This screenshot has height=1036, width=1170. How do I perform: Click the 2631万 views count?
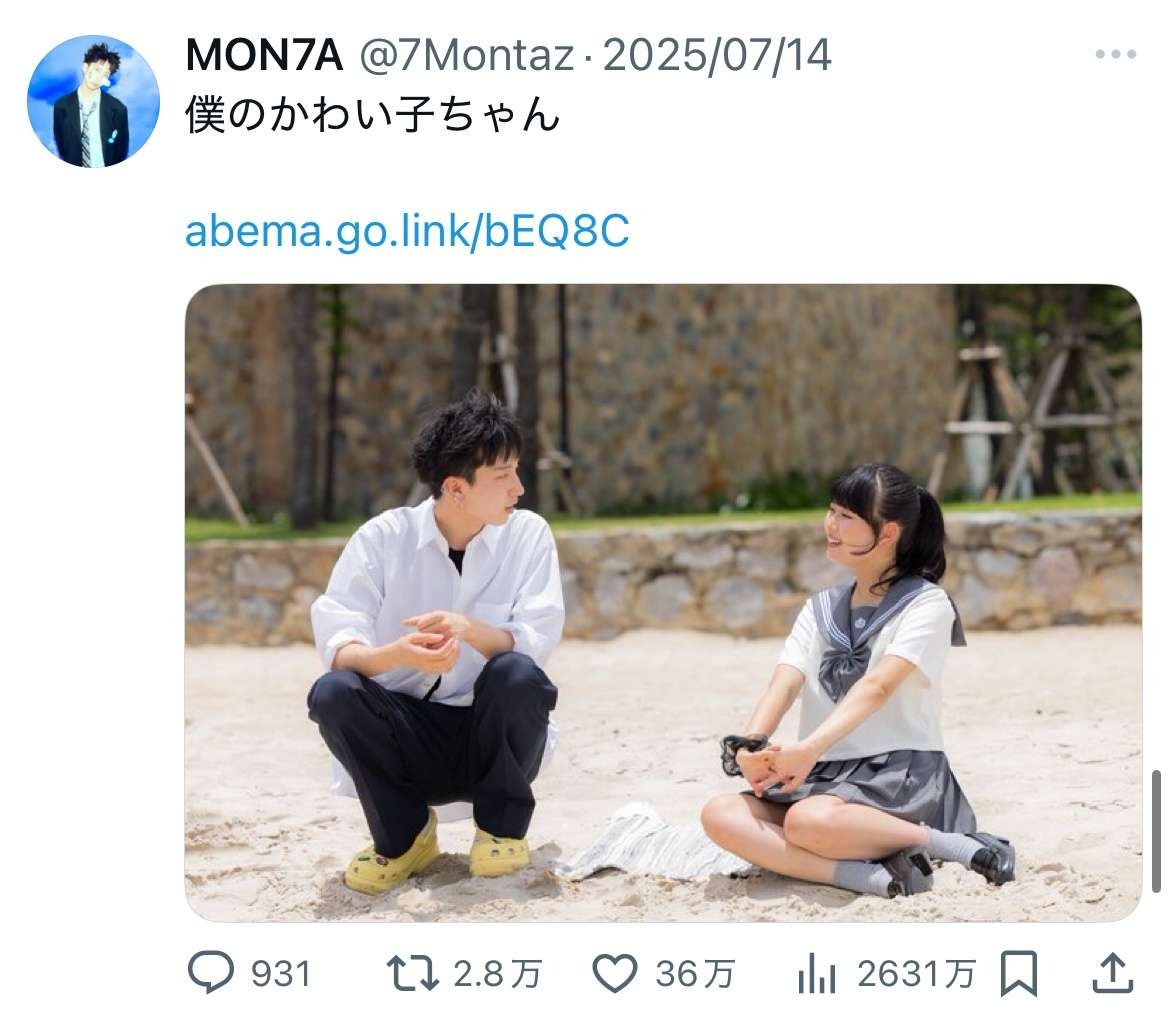[x=916, y=974]
